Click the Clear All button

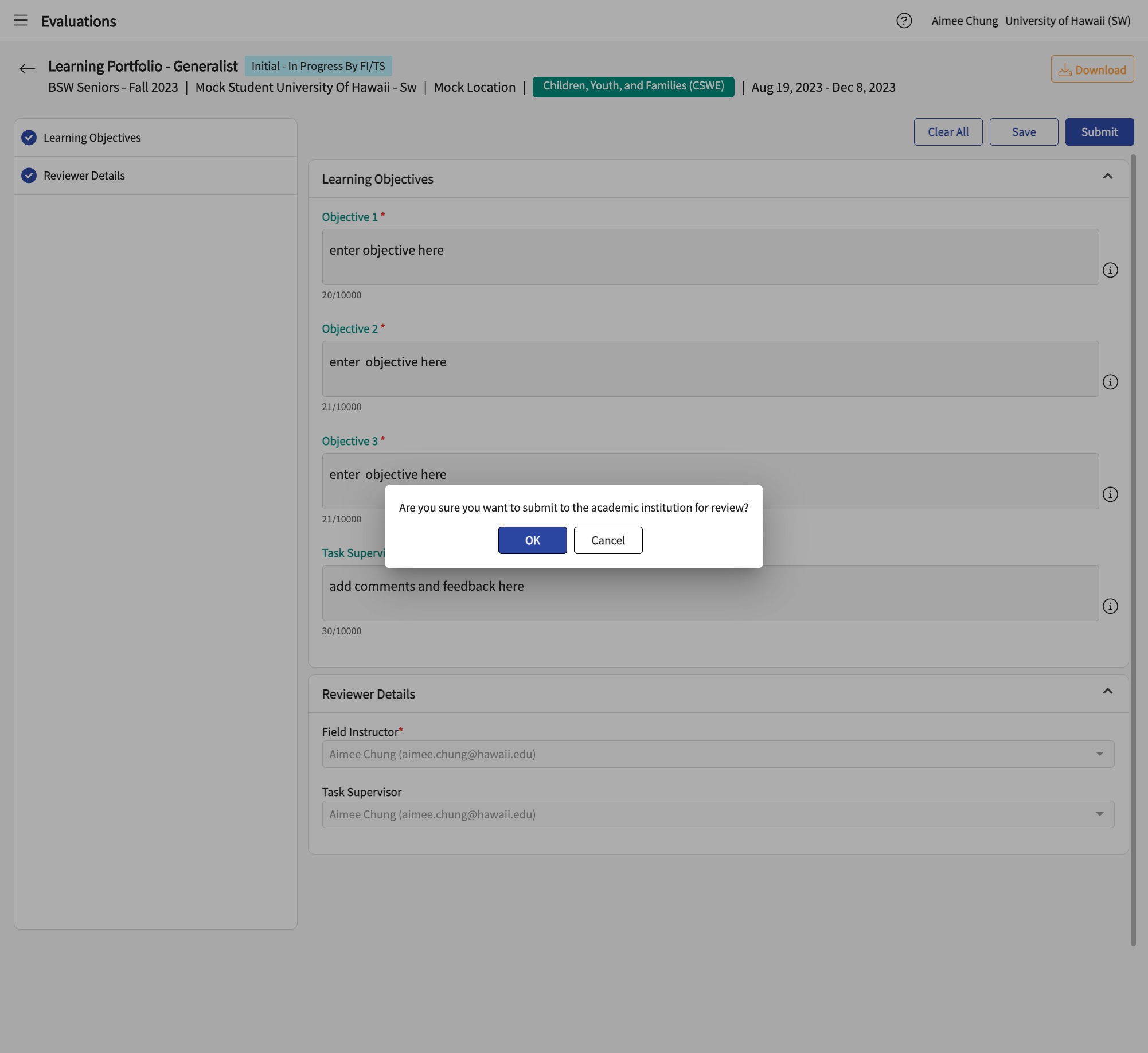948,132
